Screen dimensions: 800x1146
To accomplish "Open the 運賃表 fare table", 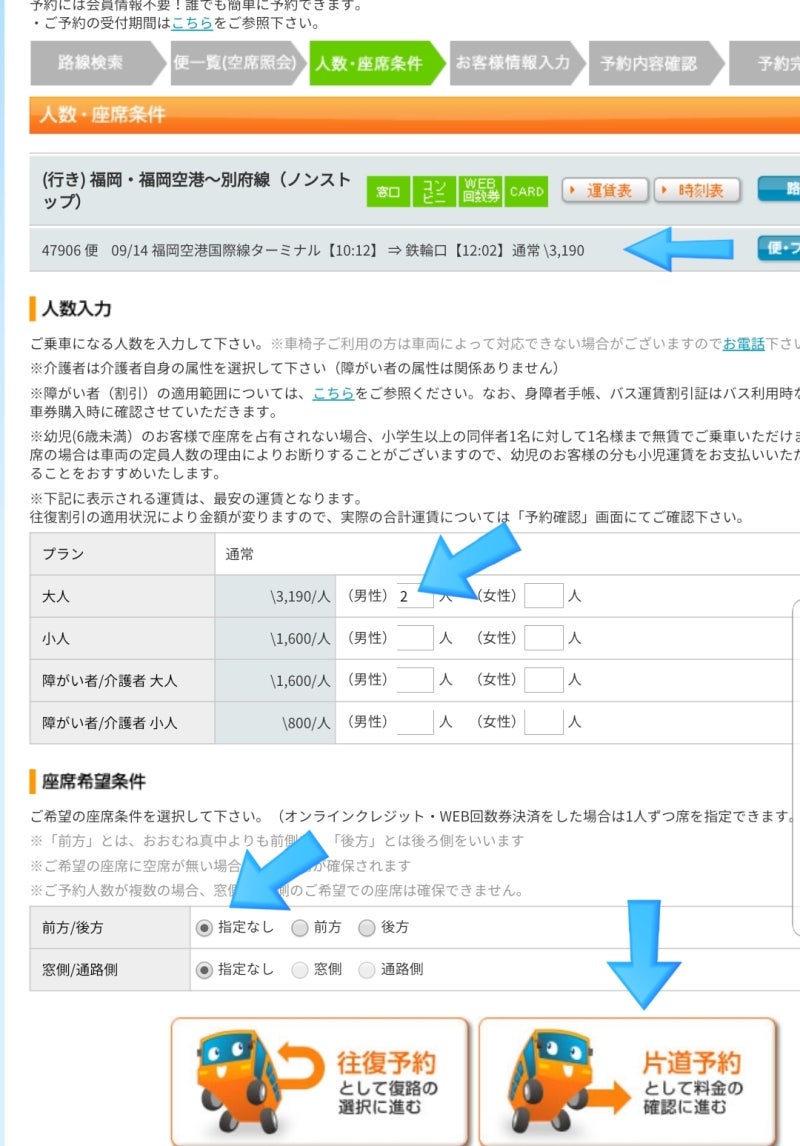I will click(606, 191).
